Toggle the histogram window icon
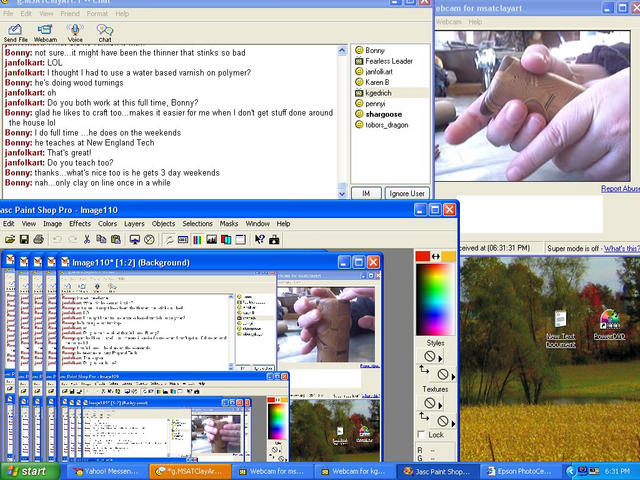640x480 pixels. pyautogui.click(x=211, y=240)
